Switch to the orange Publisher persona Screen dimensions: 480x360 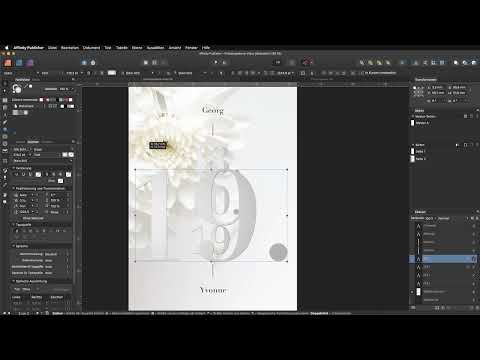(x=8, y=63)
